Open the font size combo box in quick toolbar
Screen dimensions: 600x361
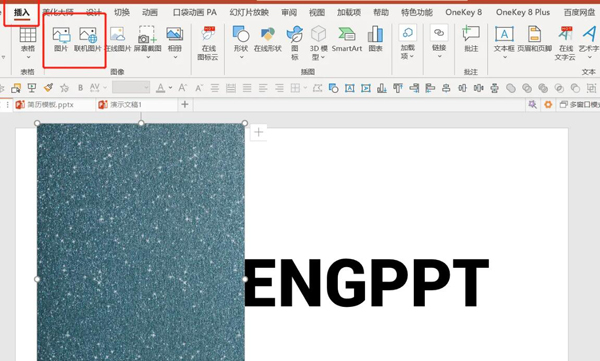131,88
